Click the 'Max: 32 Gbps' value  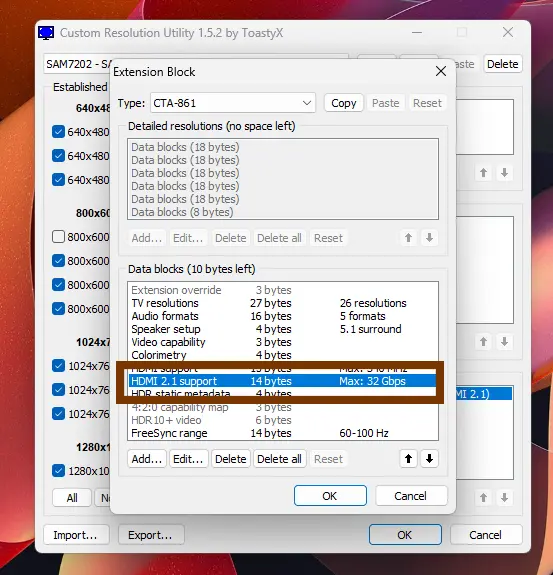372,381
